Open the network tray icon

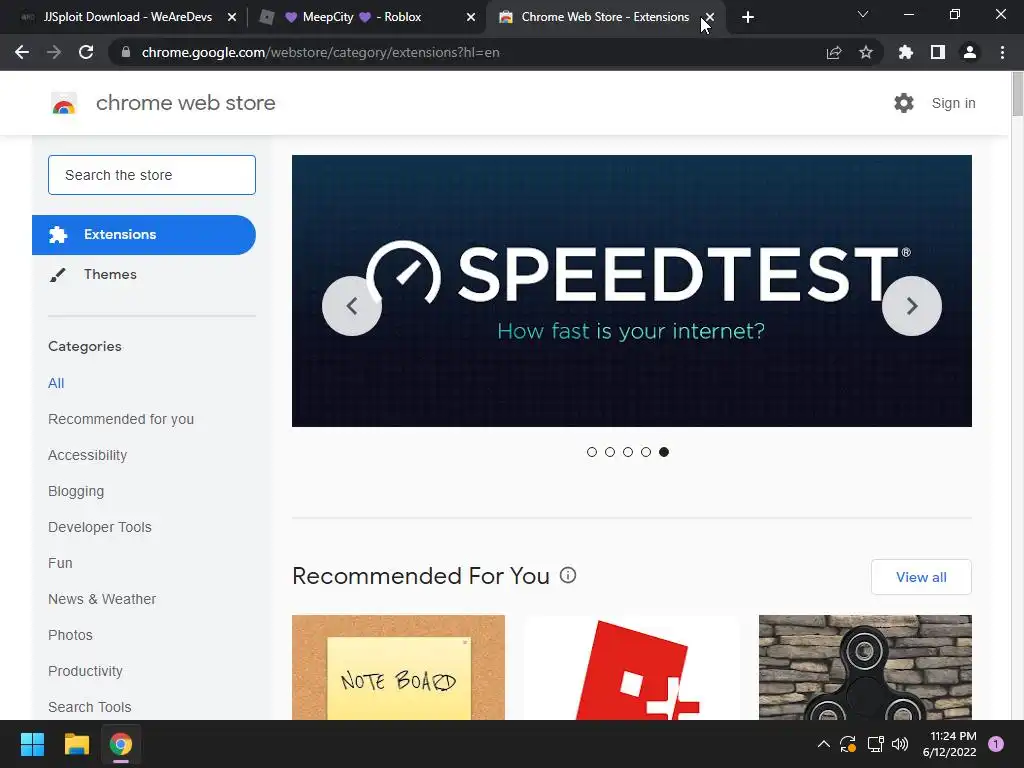point(875,744)
